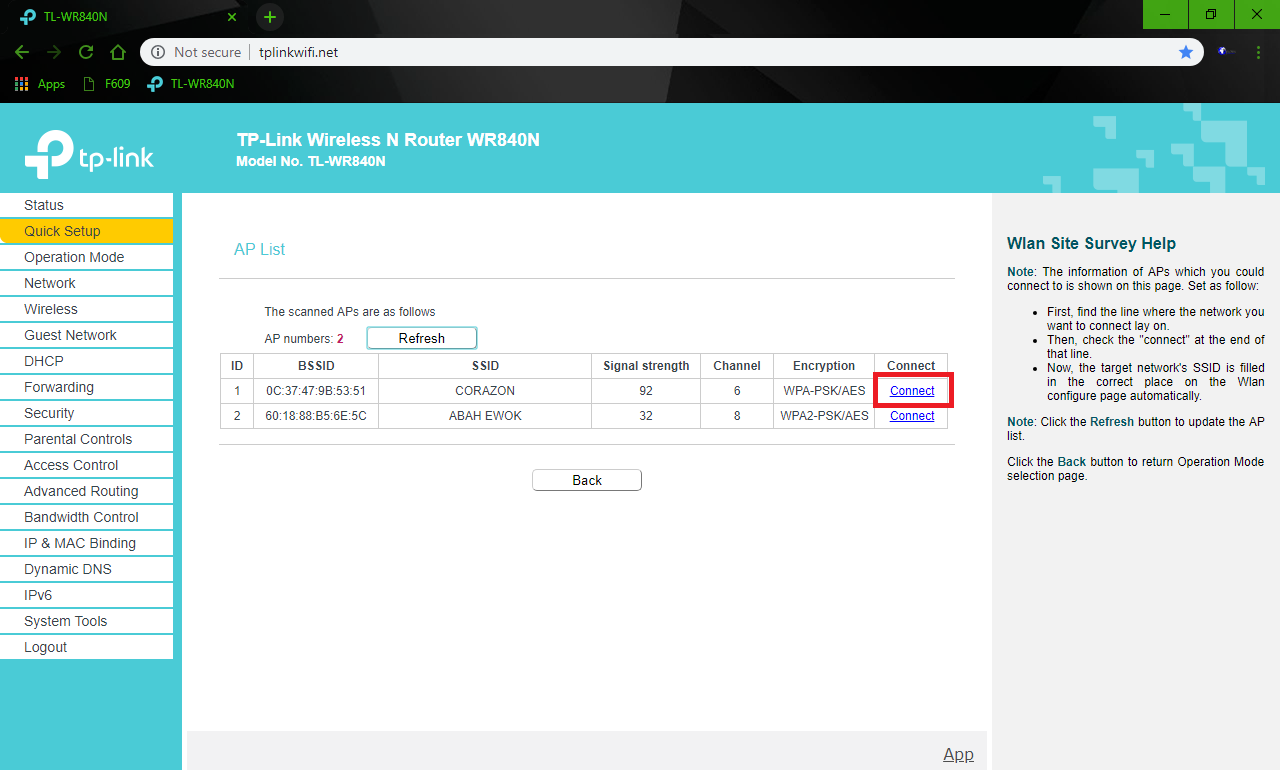Click the signal strength value 32
The width and height of the screenshot is (1280, 770).
pyautogui.click(x=646, y=416)
